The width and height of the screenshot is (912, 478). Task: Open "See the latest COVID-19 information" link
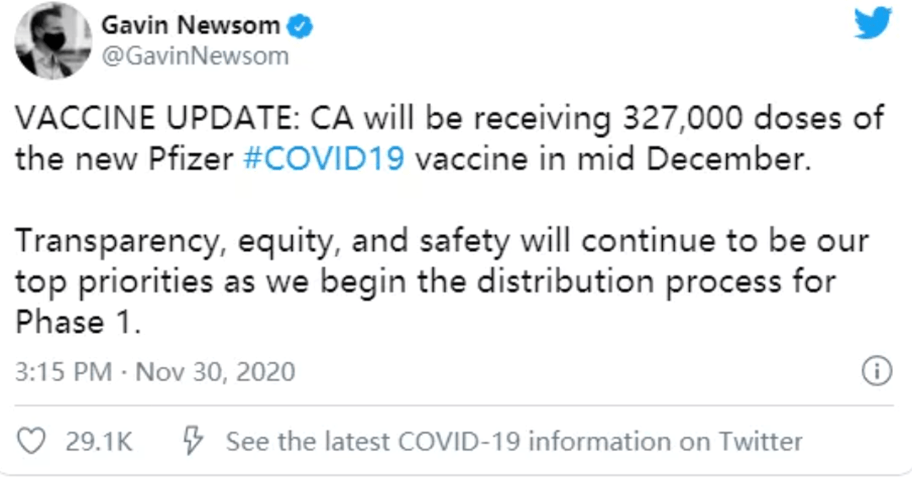pos(514,441)
